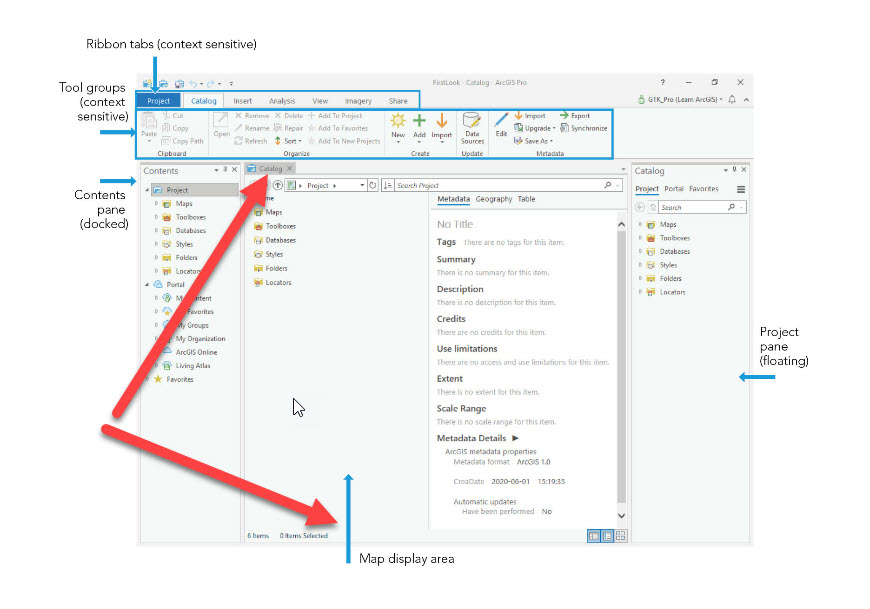Viewport: 870px width, 609px height.
Task: Collapse the ribbon with the chevron
Action: tap(746, 100)
